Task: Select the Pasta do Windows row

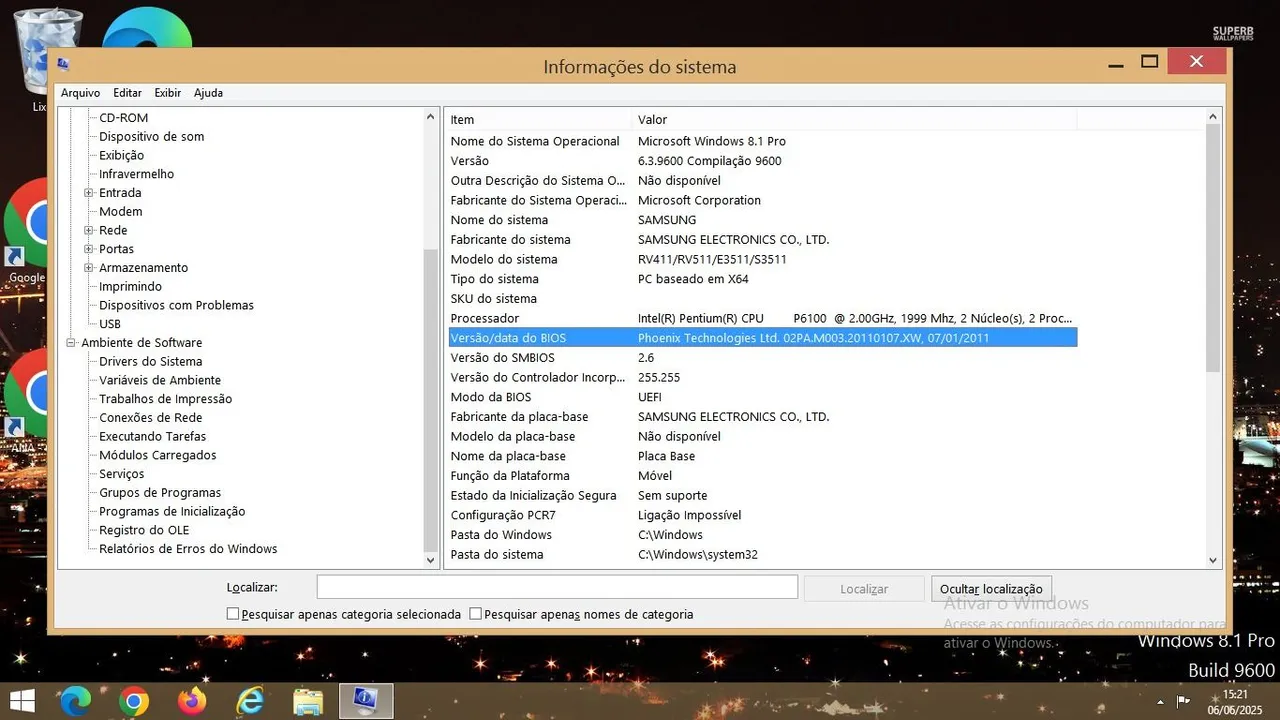Action: pos(762,535)
